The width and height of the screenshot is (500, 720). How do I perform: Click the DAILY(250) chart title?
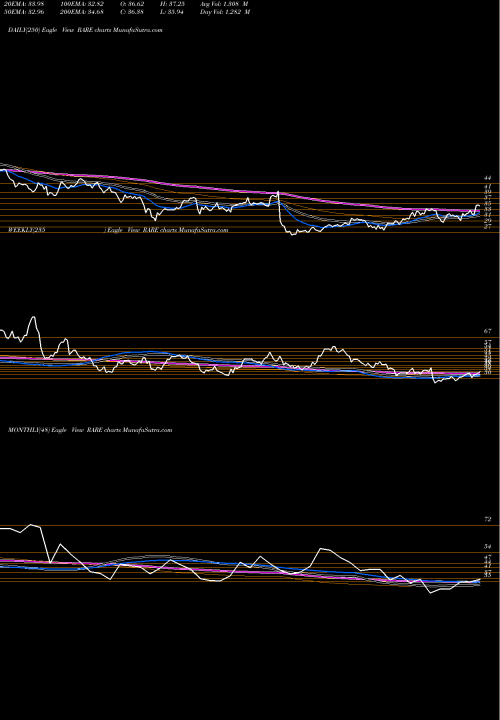85,30
